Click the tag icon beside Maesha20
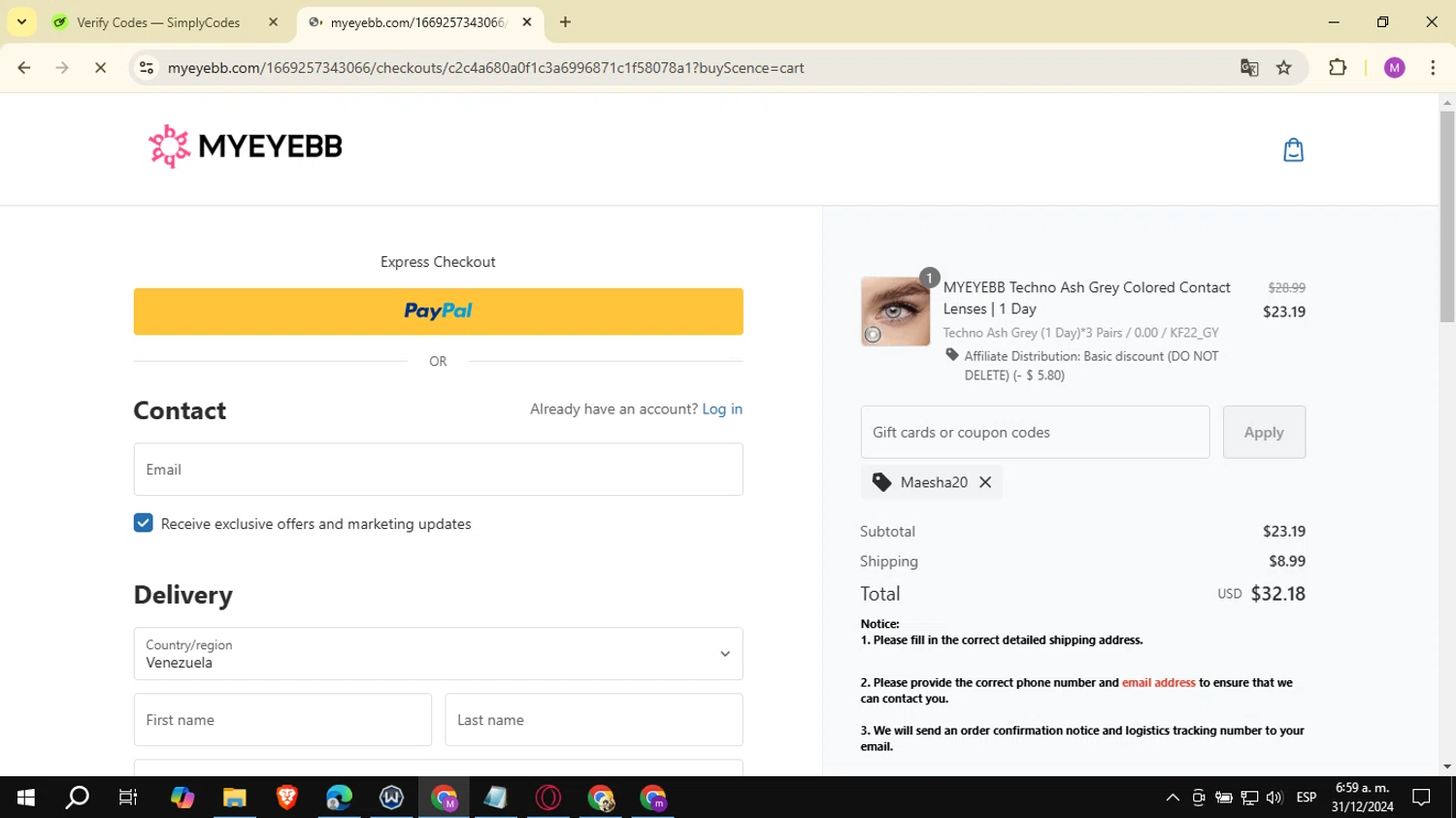This screenshot has width=1456, height=818. point(881,482)
